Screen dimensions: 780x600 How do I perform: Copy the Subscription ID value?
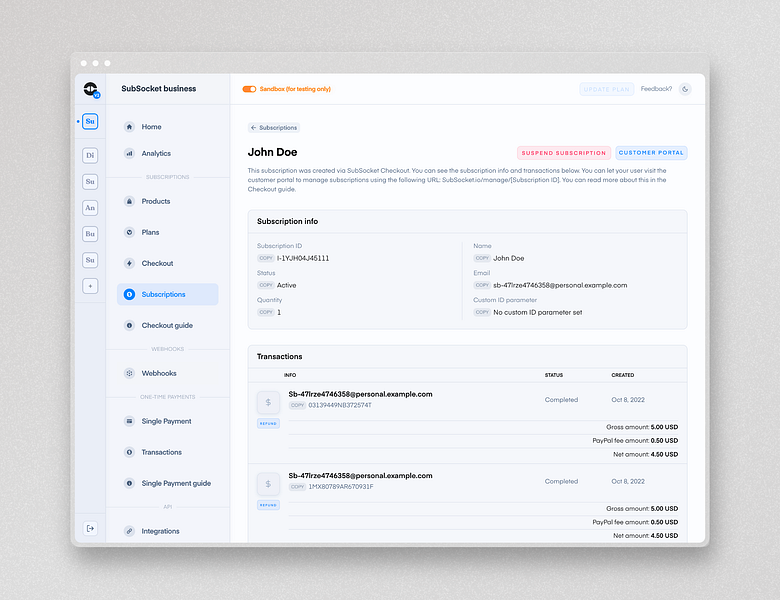tap(266, 258)
